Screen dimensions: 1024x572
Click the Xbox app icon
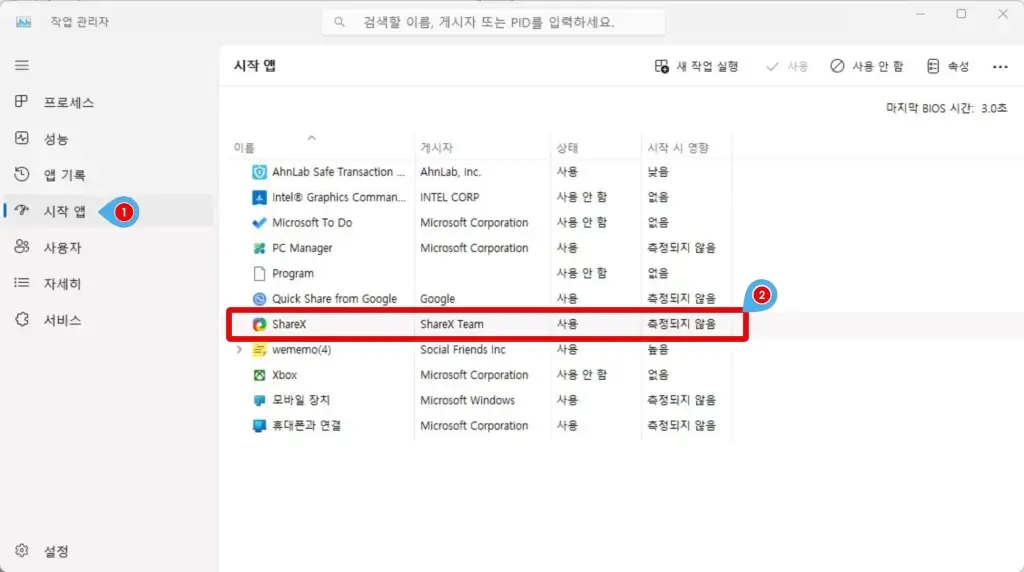coord(259,375)
